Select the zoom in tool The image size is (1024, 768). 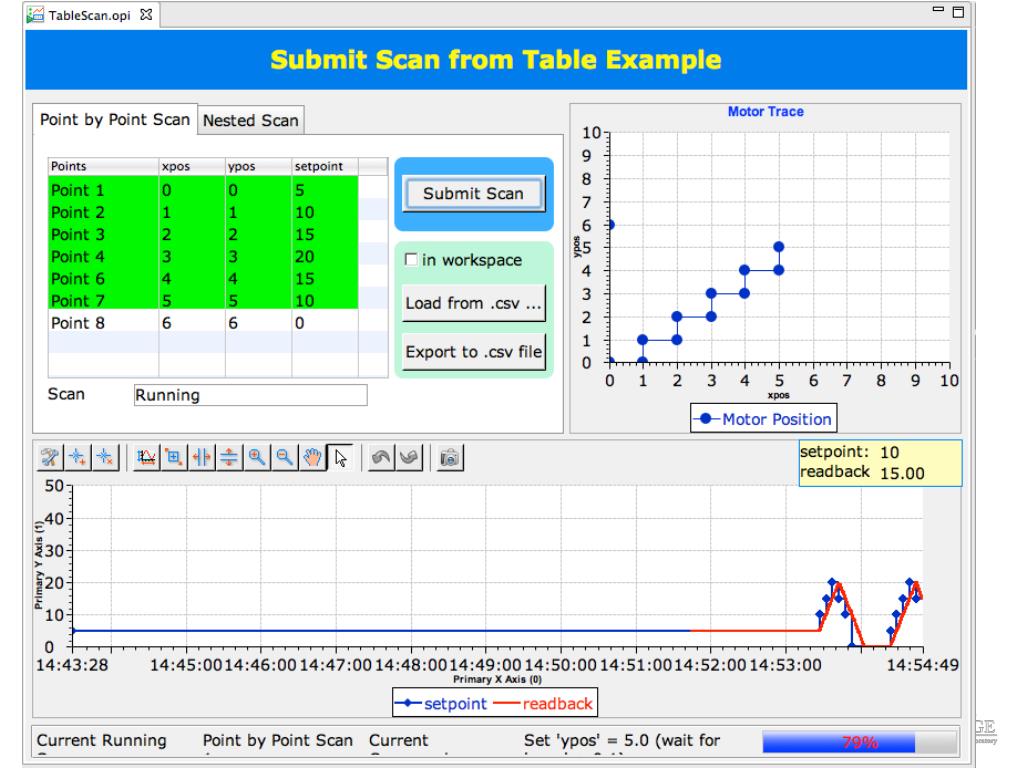[257, 457]
